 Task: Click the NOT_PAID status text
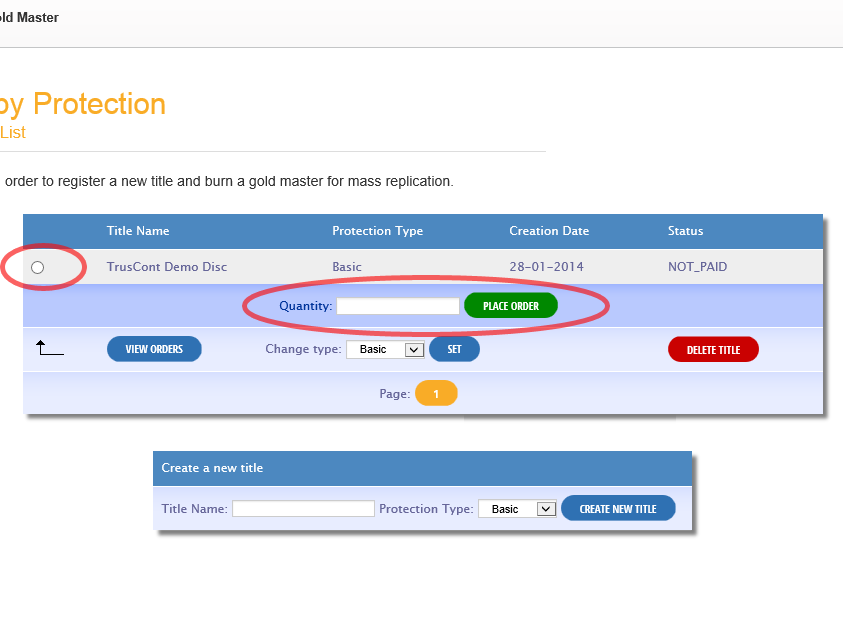click(x=697, y=267)
